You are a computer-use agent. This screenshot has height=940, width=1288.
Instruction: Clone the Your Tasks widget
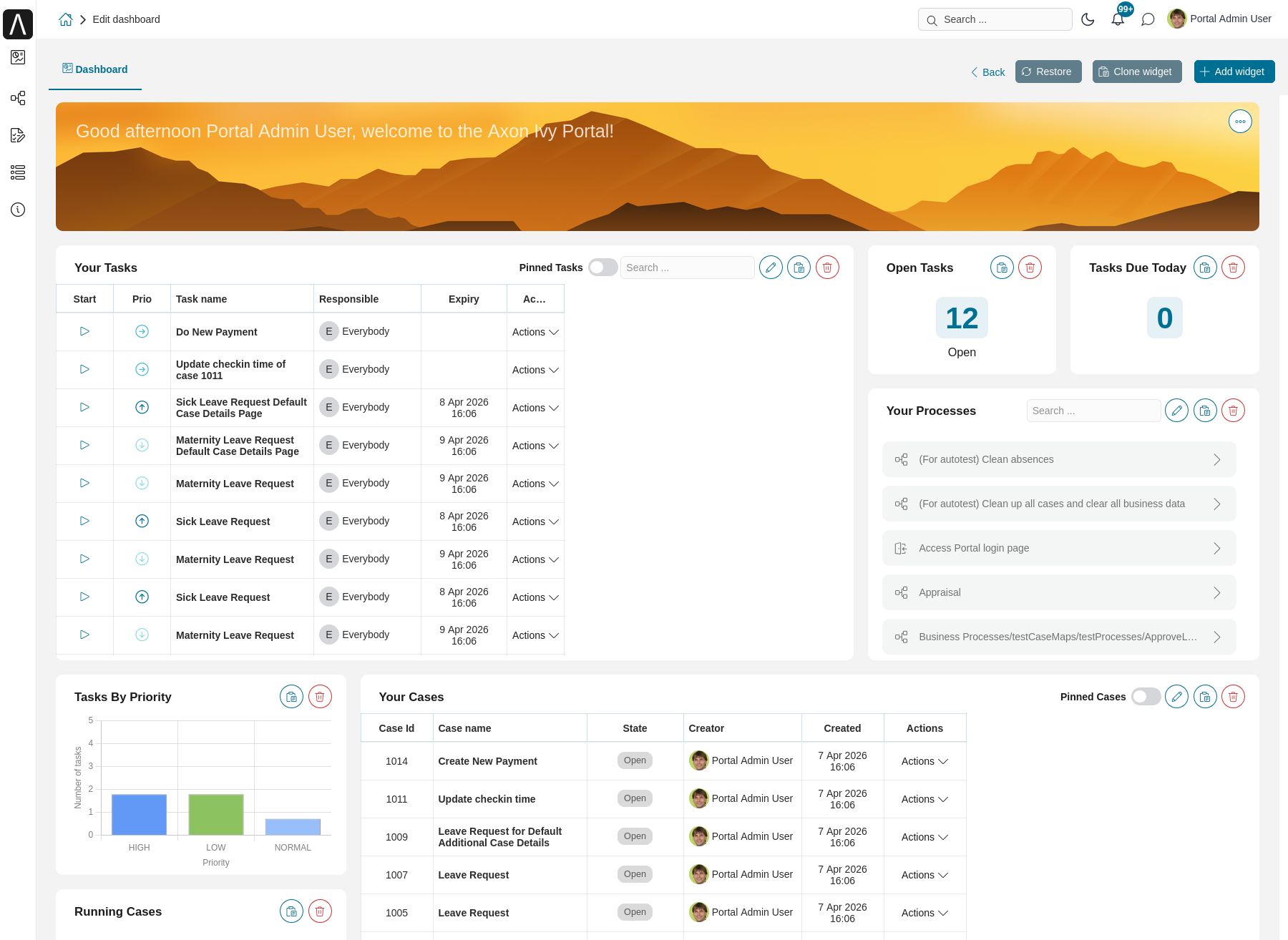(x=799, y=268)
